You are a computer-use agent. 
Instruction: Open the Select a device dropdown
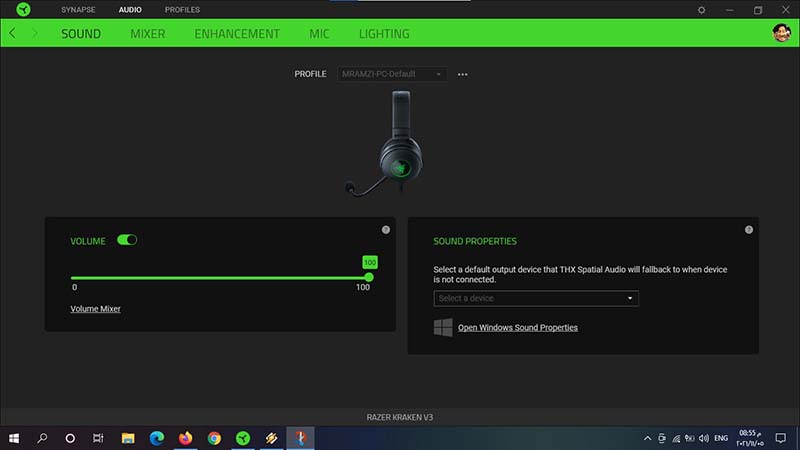[536, 298]
